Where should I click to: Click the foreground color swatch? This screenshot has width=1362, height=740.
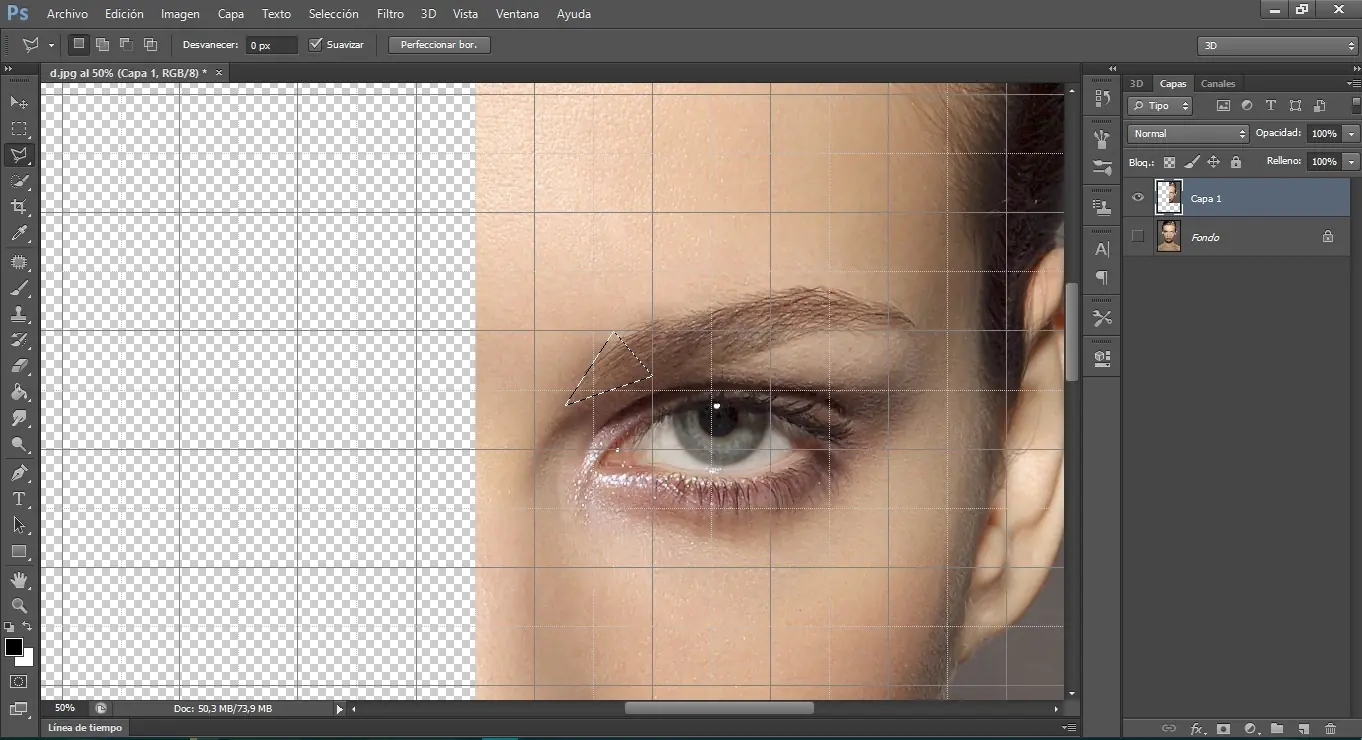click(14, 647)
